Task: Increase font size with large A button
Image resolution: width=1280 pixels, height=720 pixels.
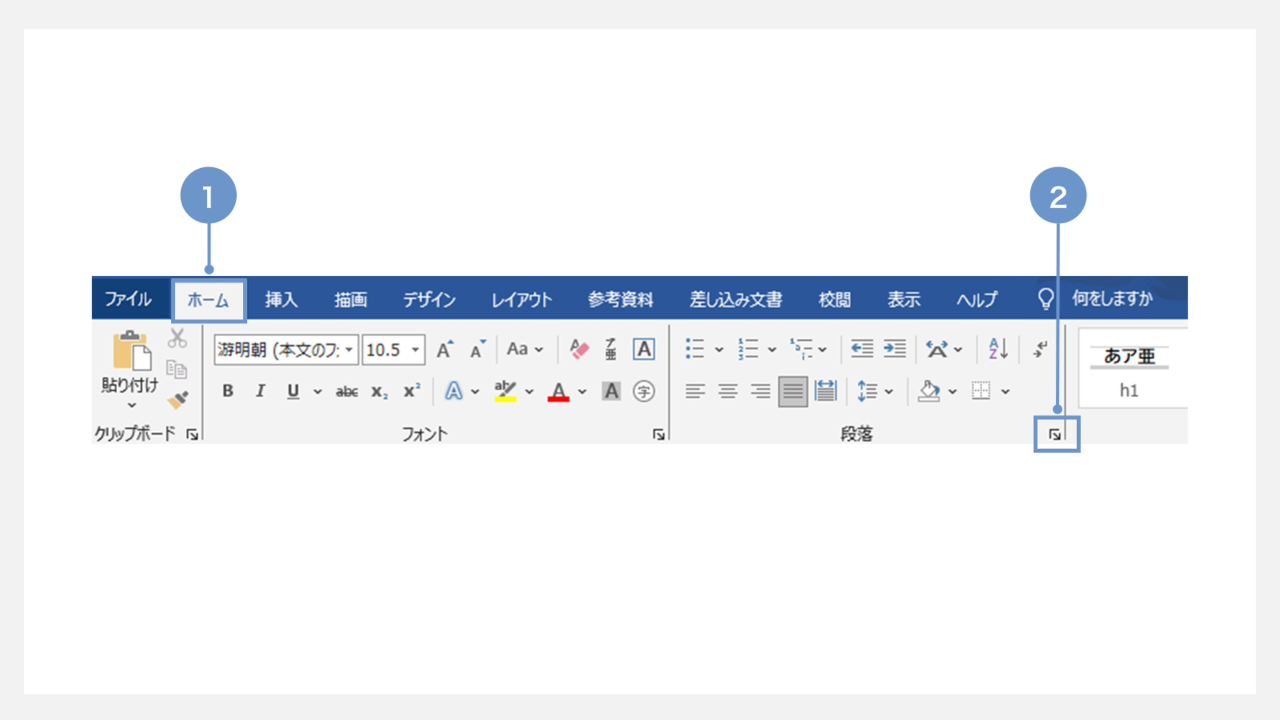Action: click(445, 349)
